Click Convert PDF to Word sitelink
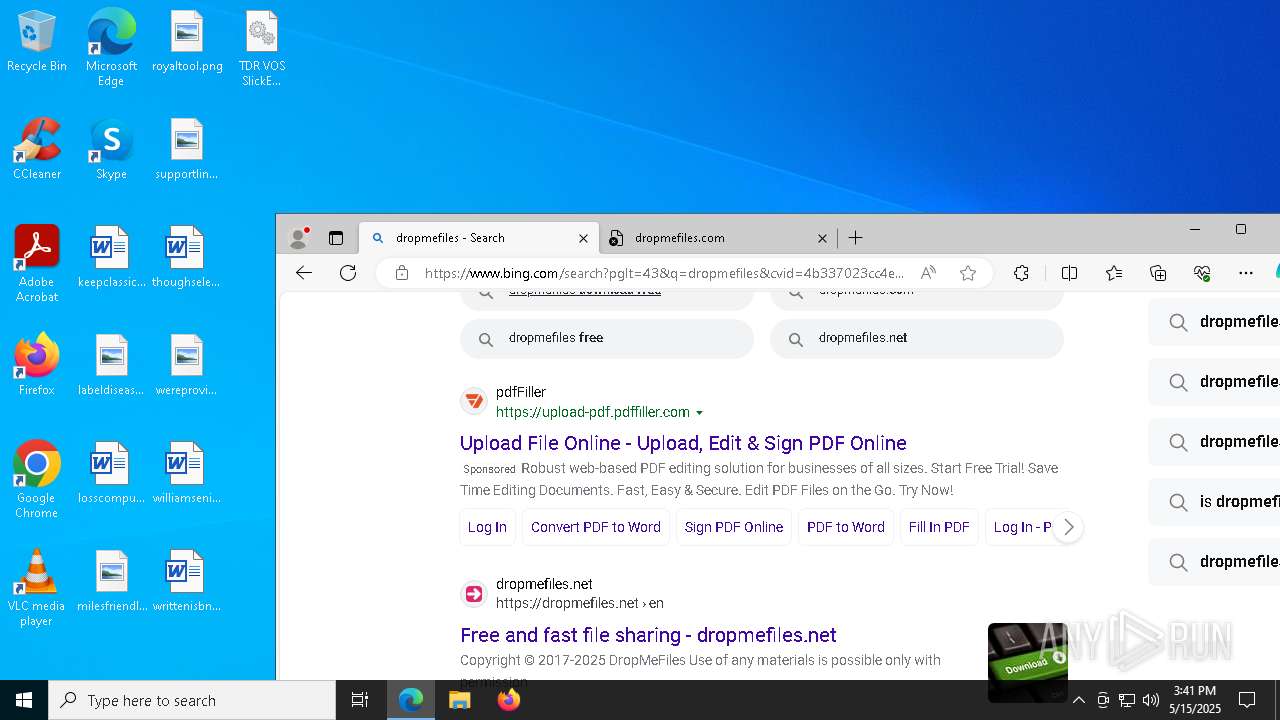Image resolution: width=1280 pixels, height=720 pixels. (x=596, y=527)
